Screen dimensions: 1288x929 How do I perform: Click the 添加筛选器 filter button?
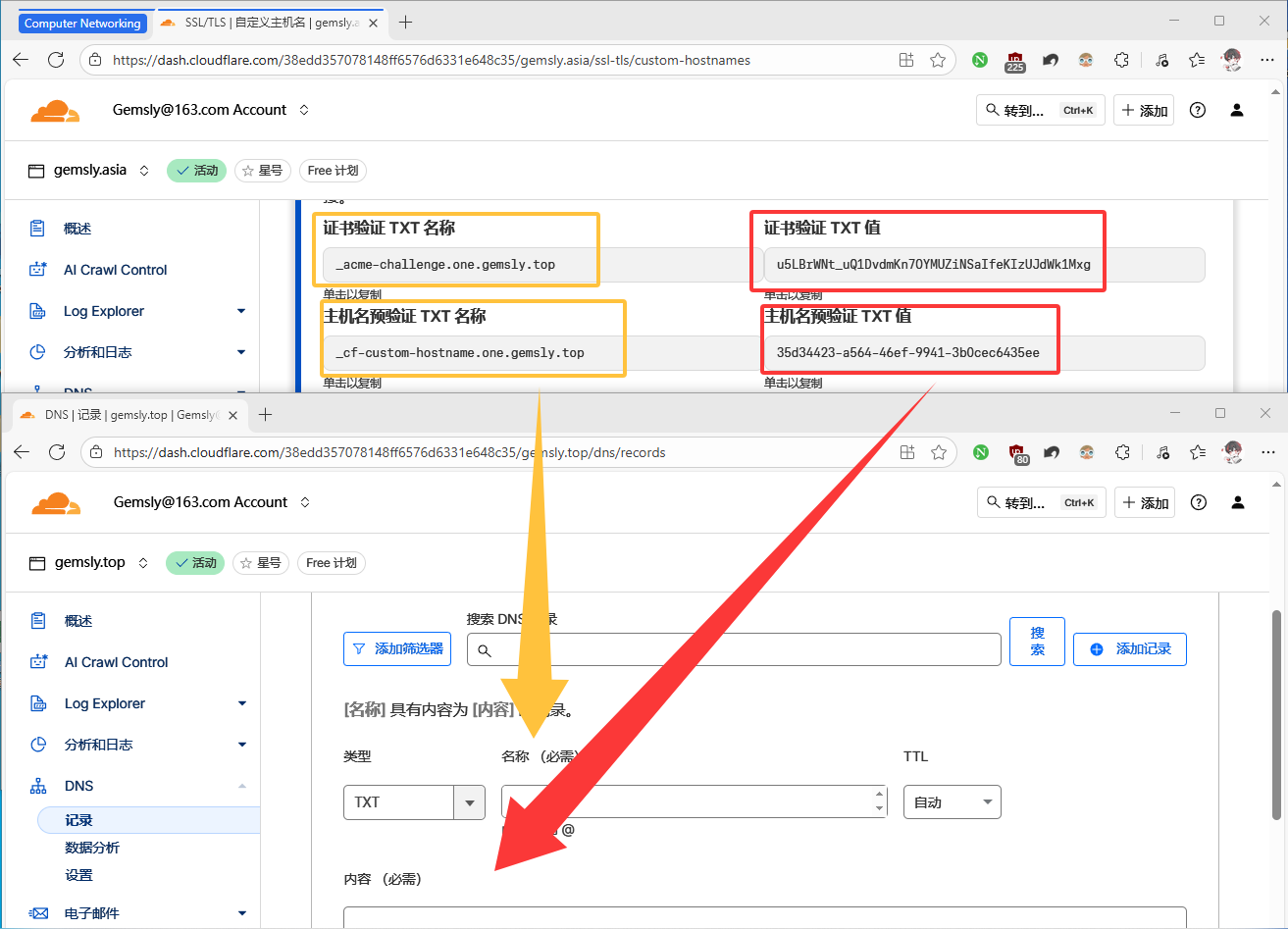point(397,648)
